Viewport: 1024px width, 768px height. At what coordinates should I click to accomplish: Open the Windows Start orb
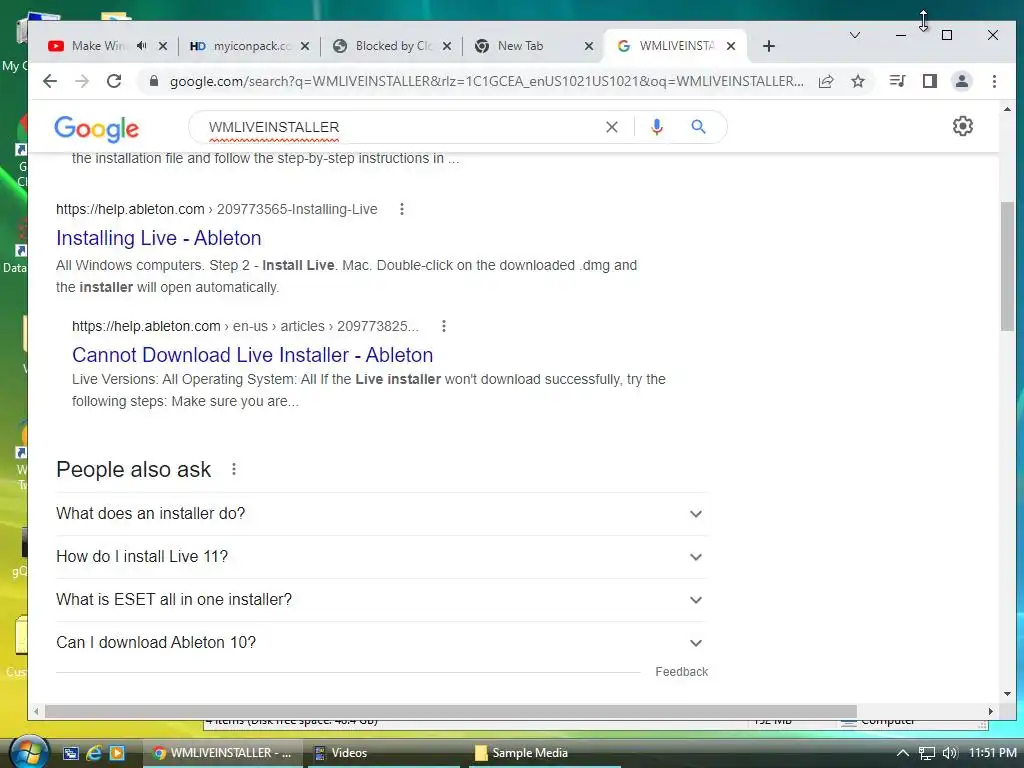pyautogui.click(x=27, y=752)
